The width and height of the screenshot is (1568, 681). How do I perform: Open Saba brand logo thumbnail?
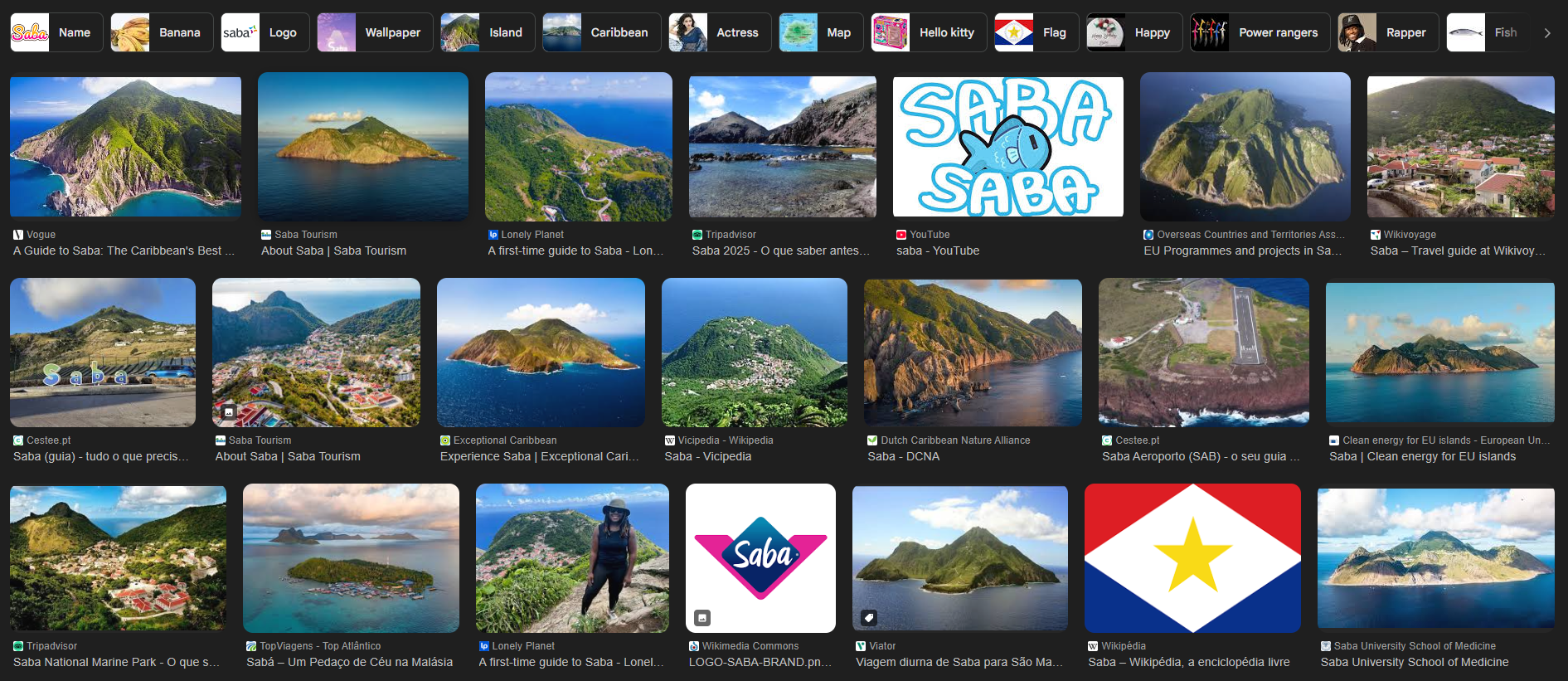760,558
